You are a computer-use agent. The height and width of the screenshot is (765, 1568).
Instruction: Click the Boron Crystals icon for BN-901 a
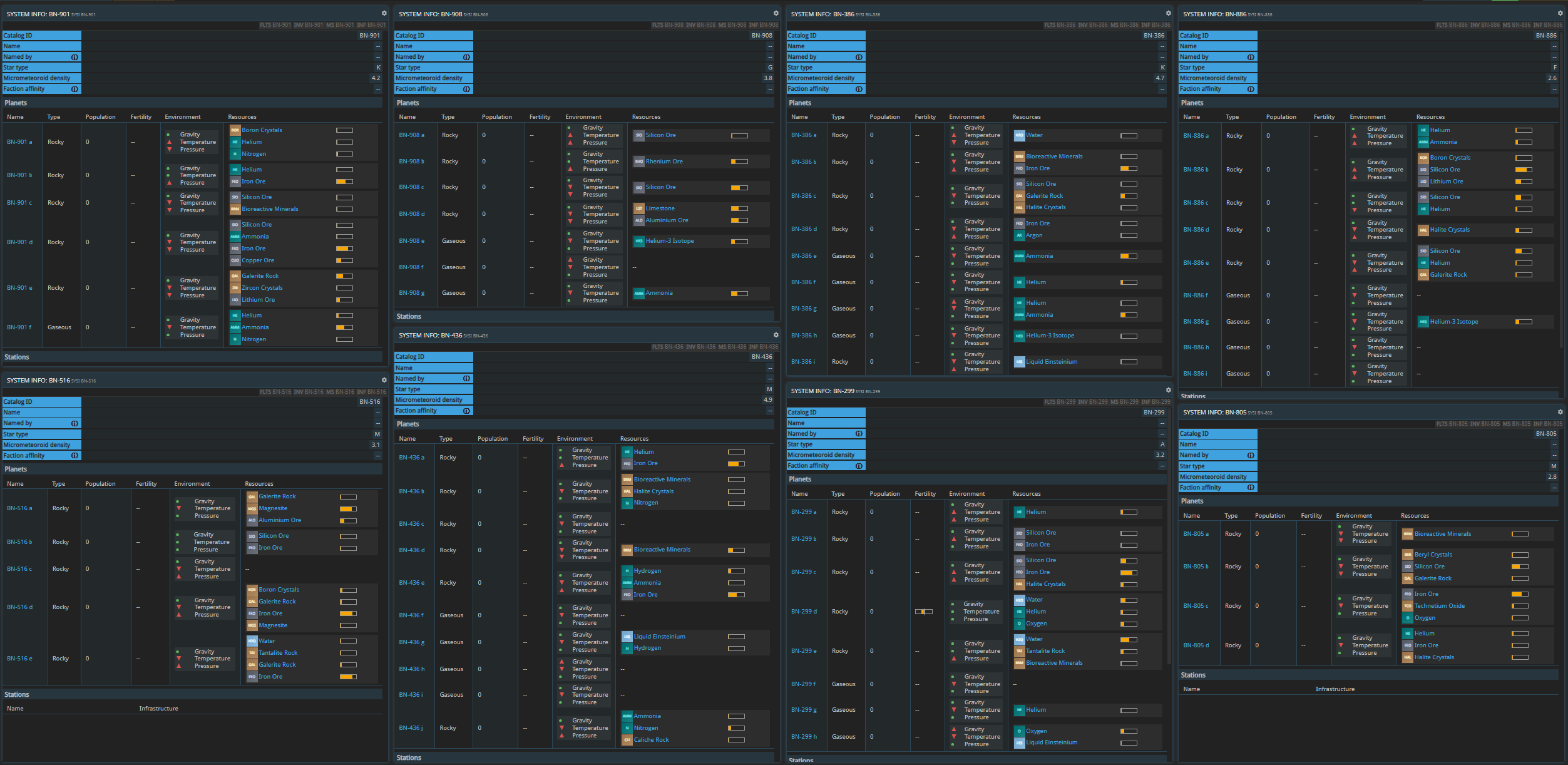point(235,130)
